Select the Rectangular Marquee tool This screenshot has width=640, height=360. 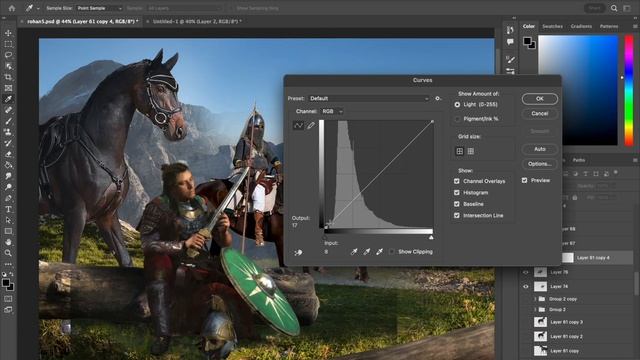[8, 44]
